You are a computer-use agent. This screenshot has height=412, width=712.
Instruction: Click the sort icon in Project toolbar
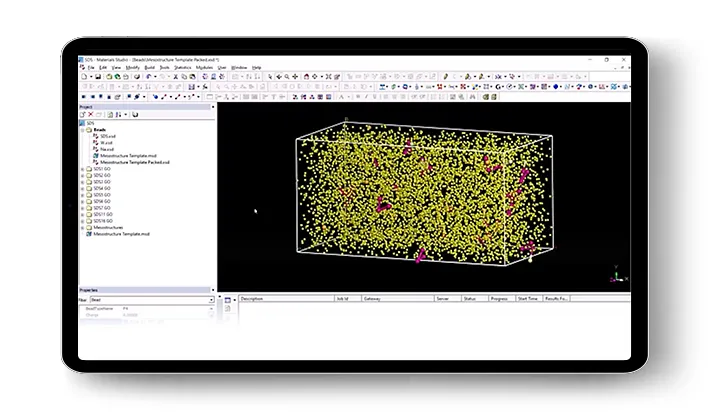(x=119, y=114)
